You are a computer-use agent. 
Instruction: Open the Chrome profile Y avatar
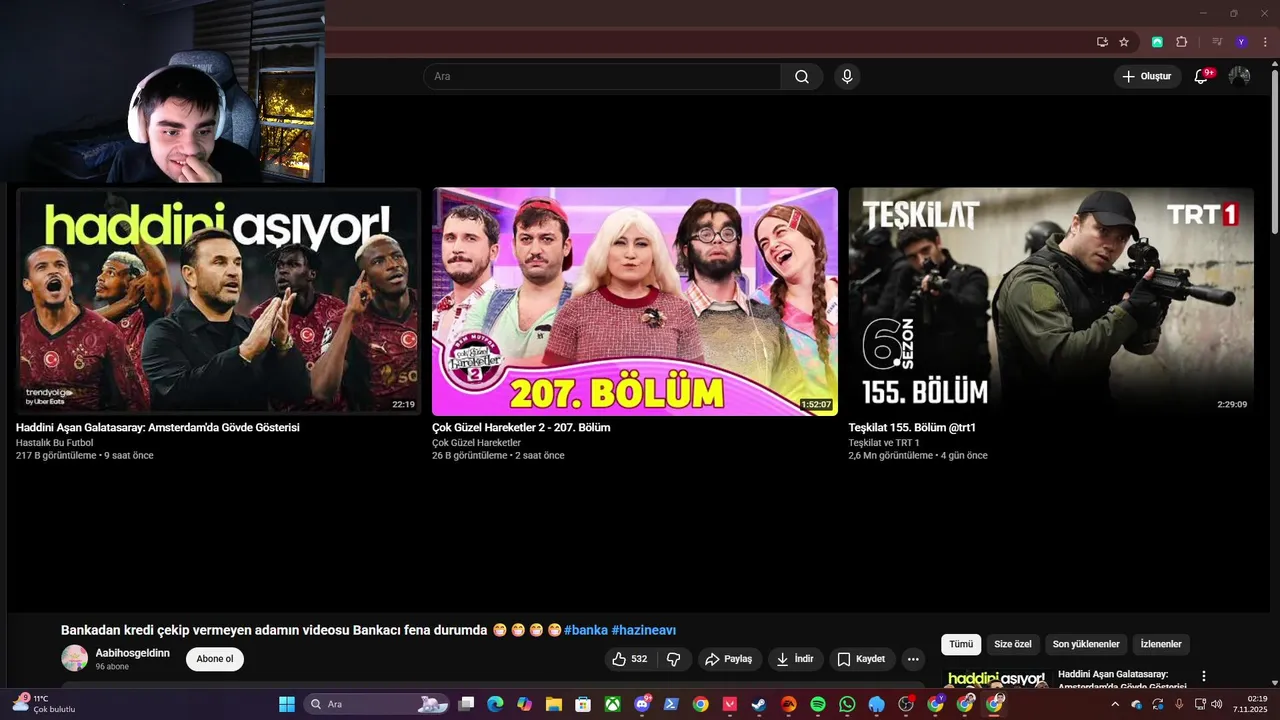[1241, 42]
